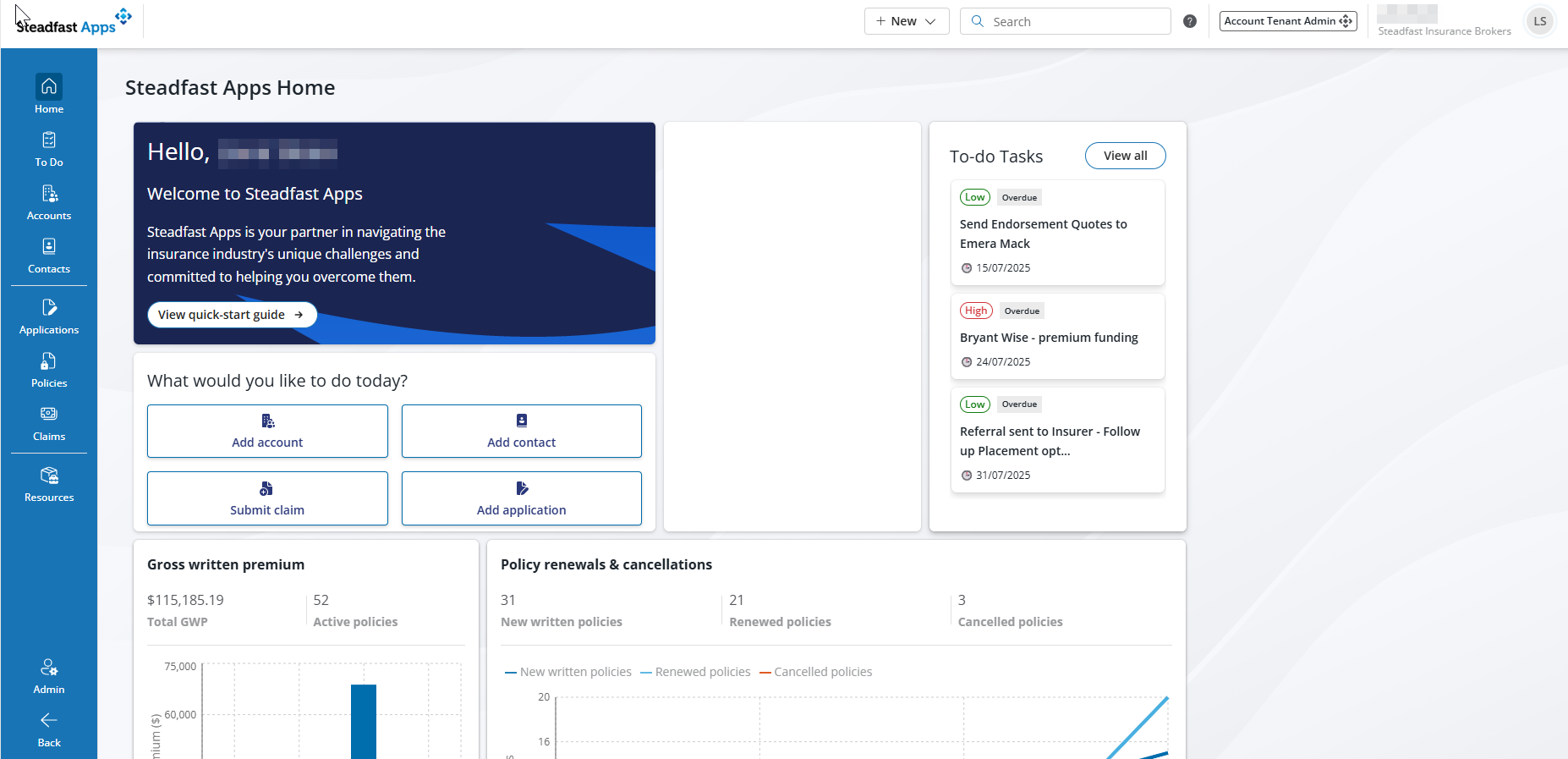Click the 21 Renewed policies count

737,600
